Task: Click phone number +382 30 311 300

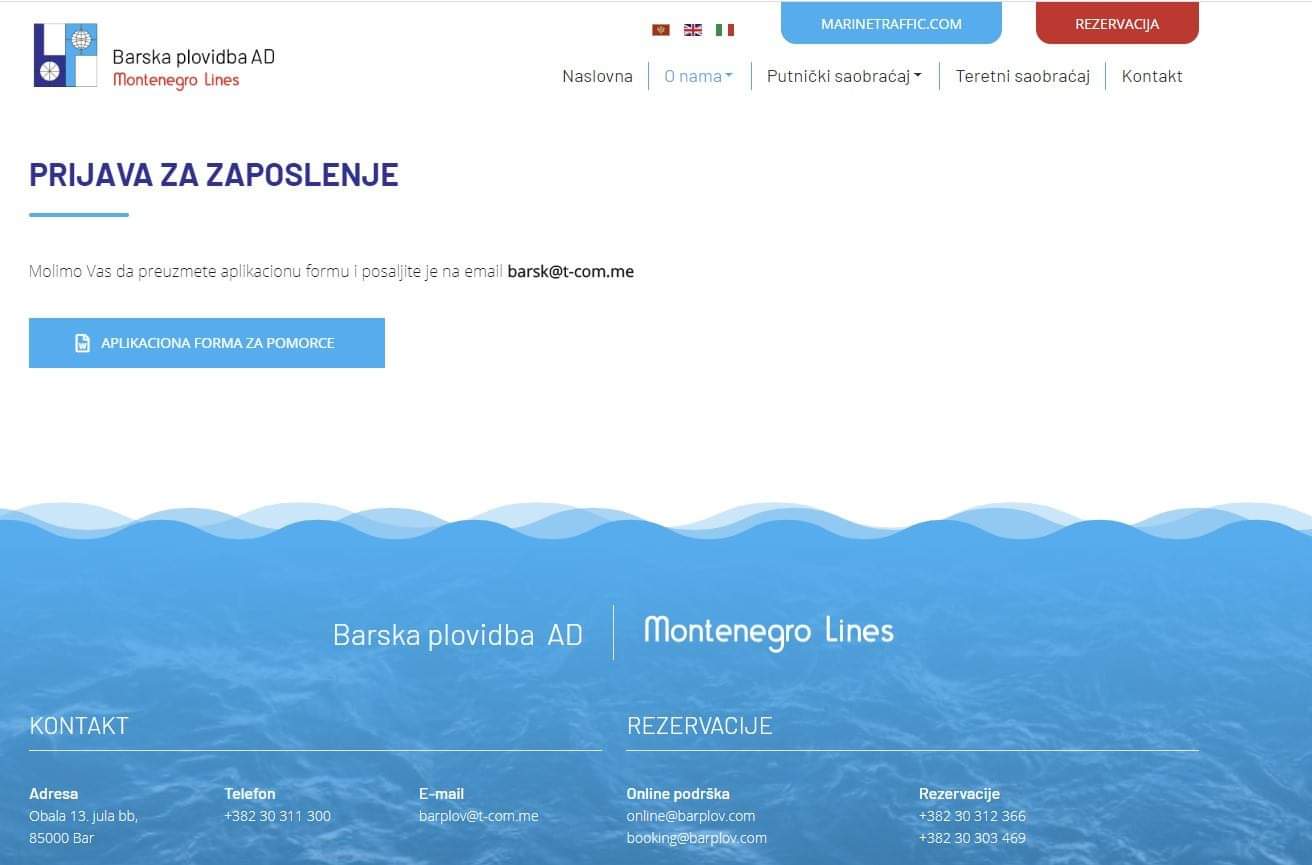Action: (277, 816)
